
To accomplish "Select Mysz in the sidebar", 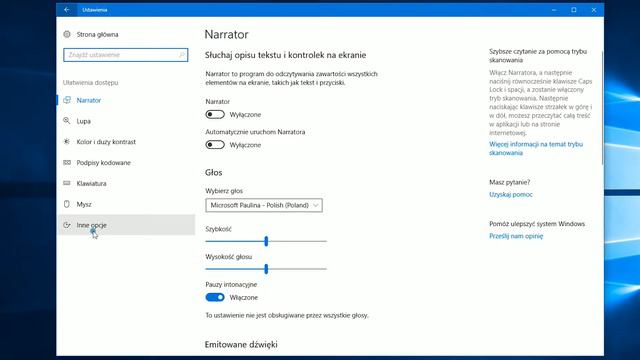I will (127, 204).
